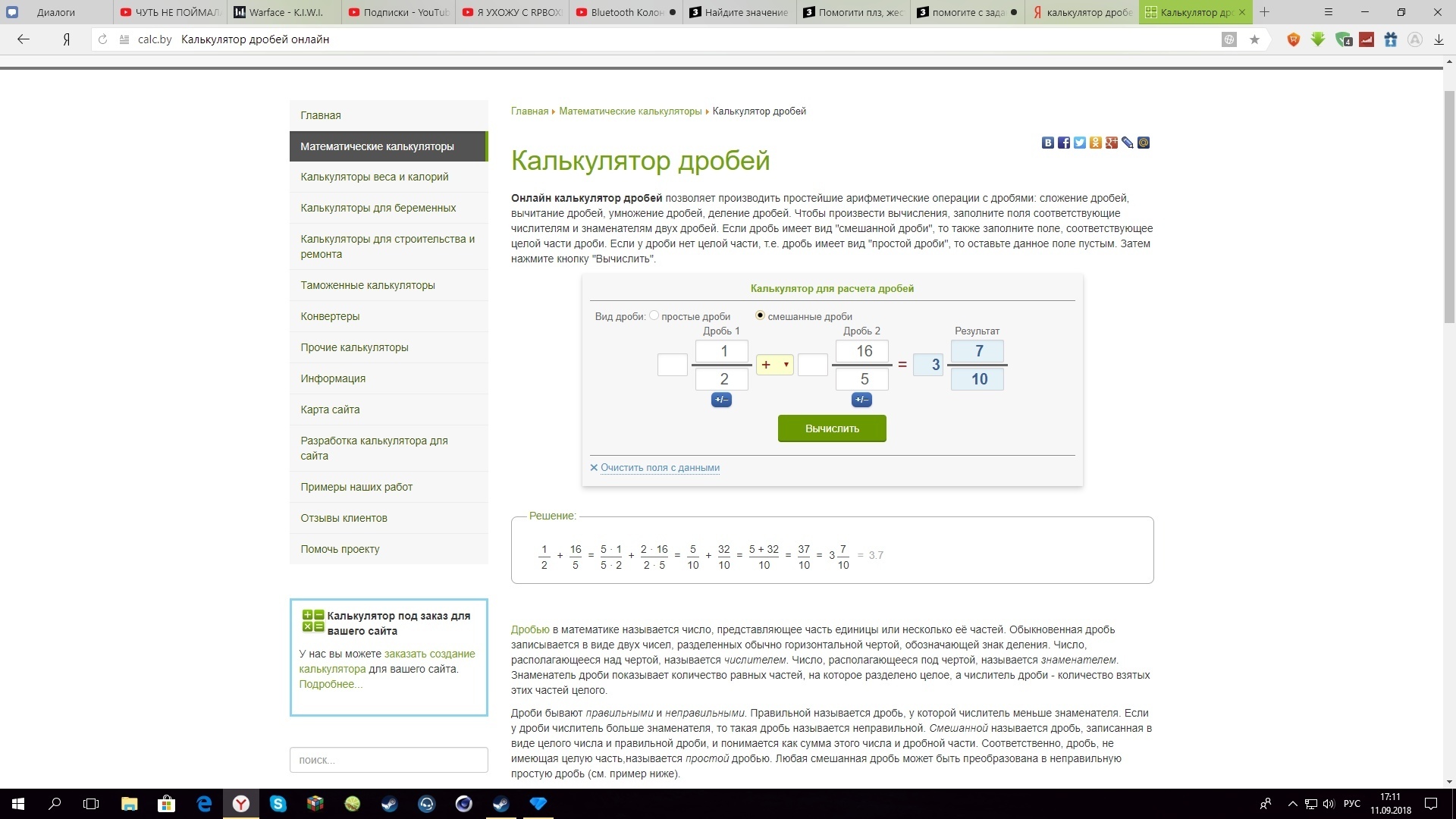
Task: Open Steam from the taskbar
Action: 390,804
